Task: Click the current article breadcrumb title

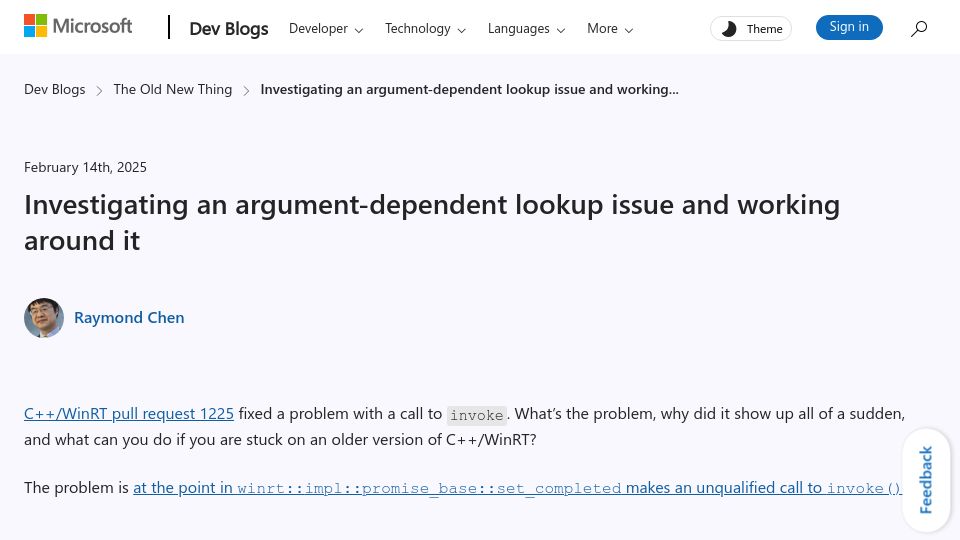Action: 469,89
